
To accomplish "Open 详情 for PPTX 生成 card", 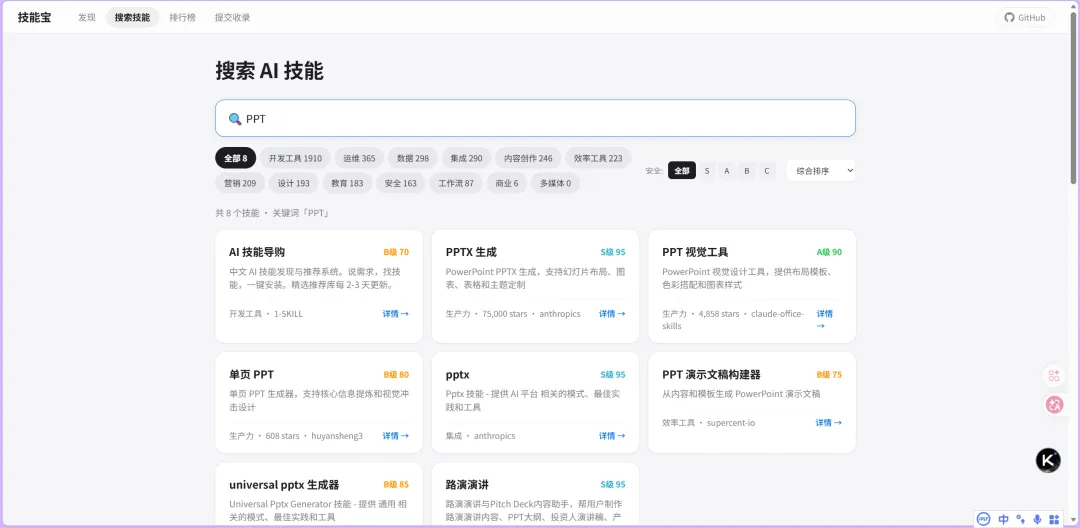I will 612,313.
